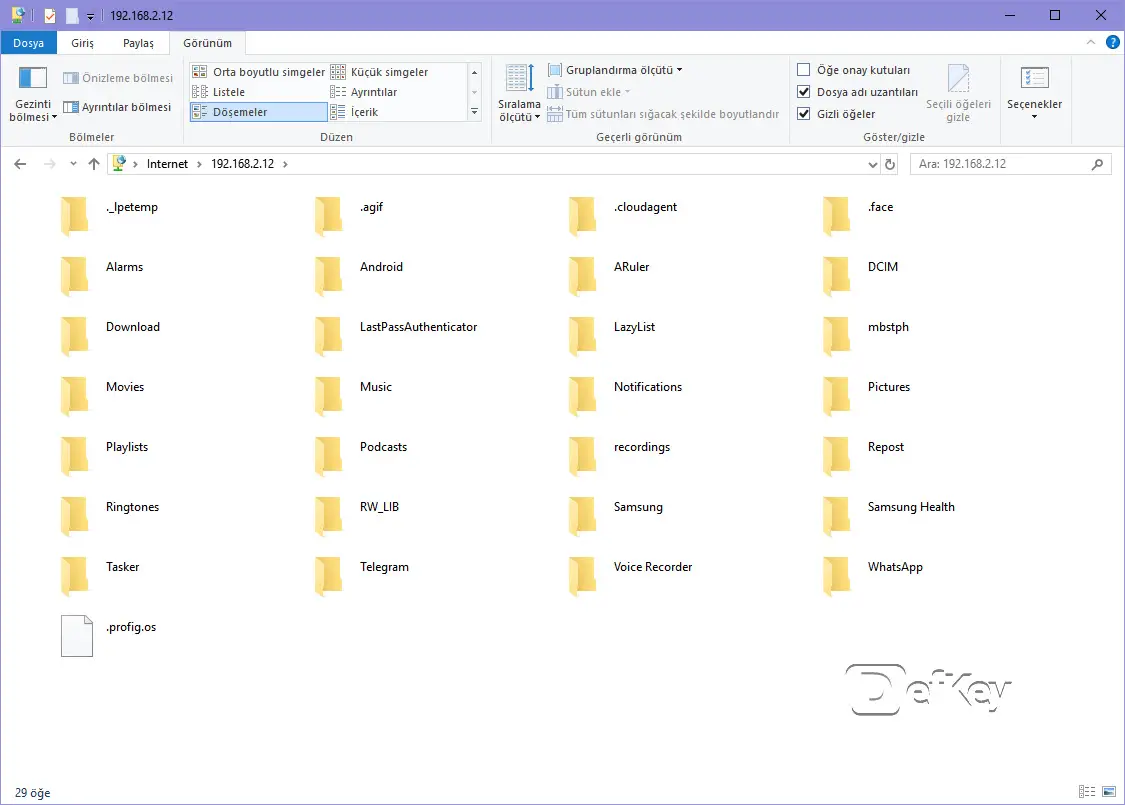Switch to the Giriş tab

(x=83, y=43)
